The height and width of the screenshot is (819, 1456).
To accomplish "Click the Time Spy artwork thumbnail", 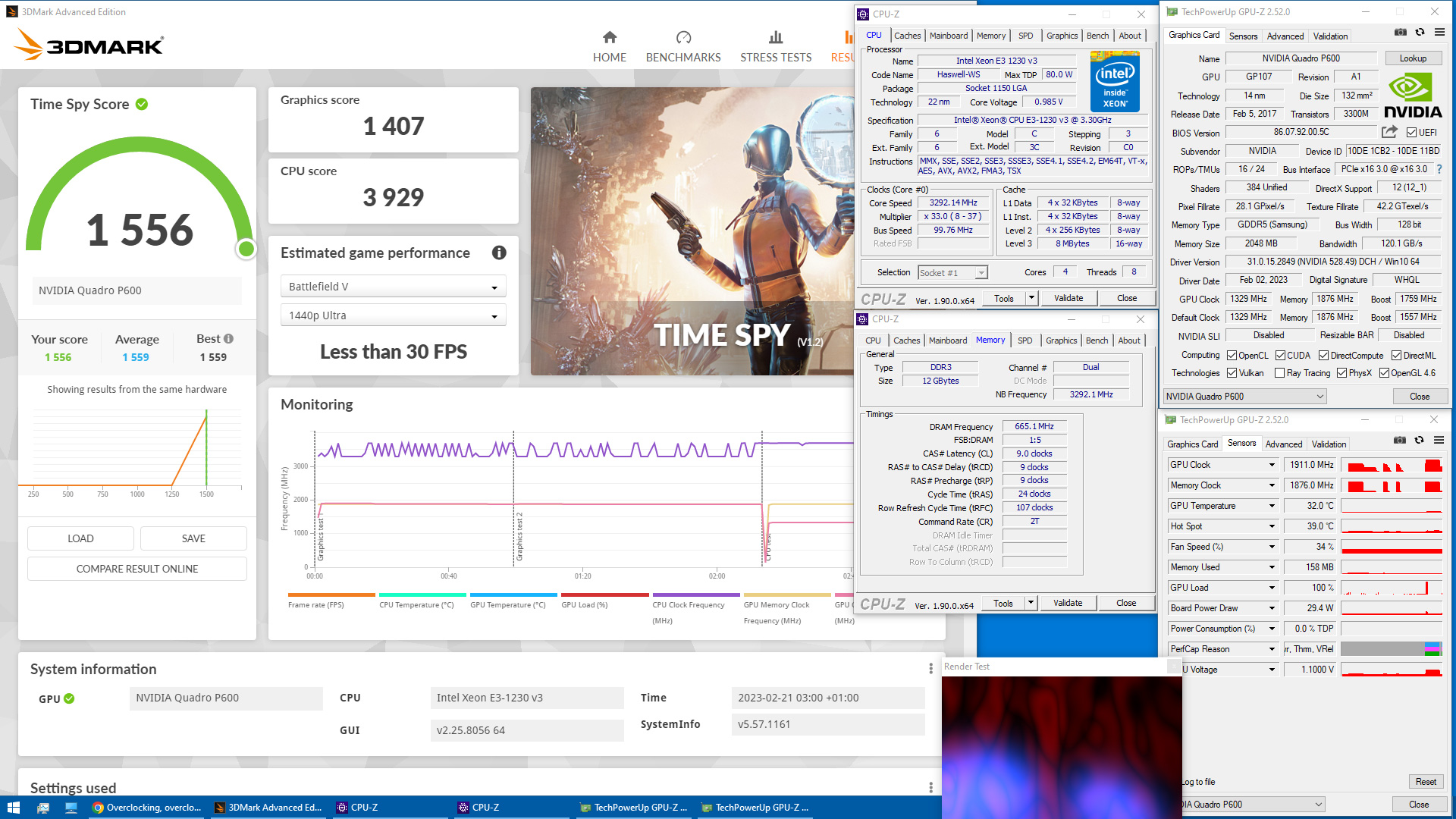I will 692,231.
